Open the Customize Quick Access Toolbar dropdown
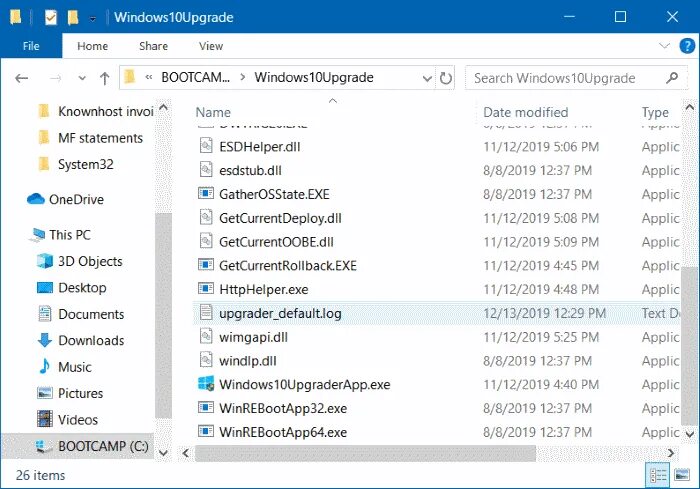This screenshot has height=489, width=700. click(92, 19)
